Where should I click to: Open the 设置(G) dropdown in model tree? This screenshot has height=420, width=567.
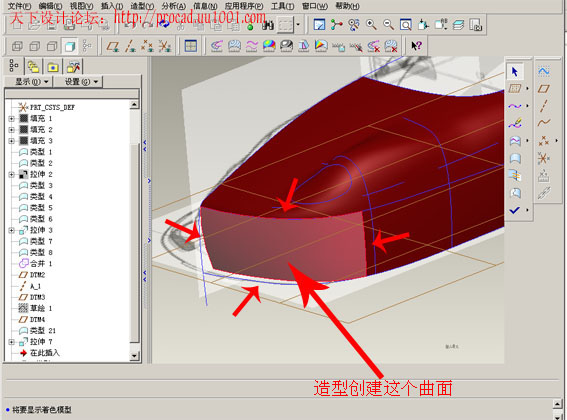tap(78, 82)
